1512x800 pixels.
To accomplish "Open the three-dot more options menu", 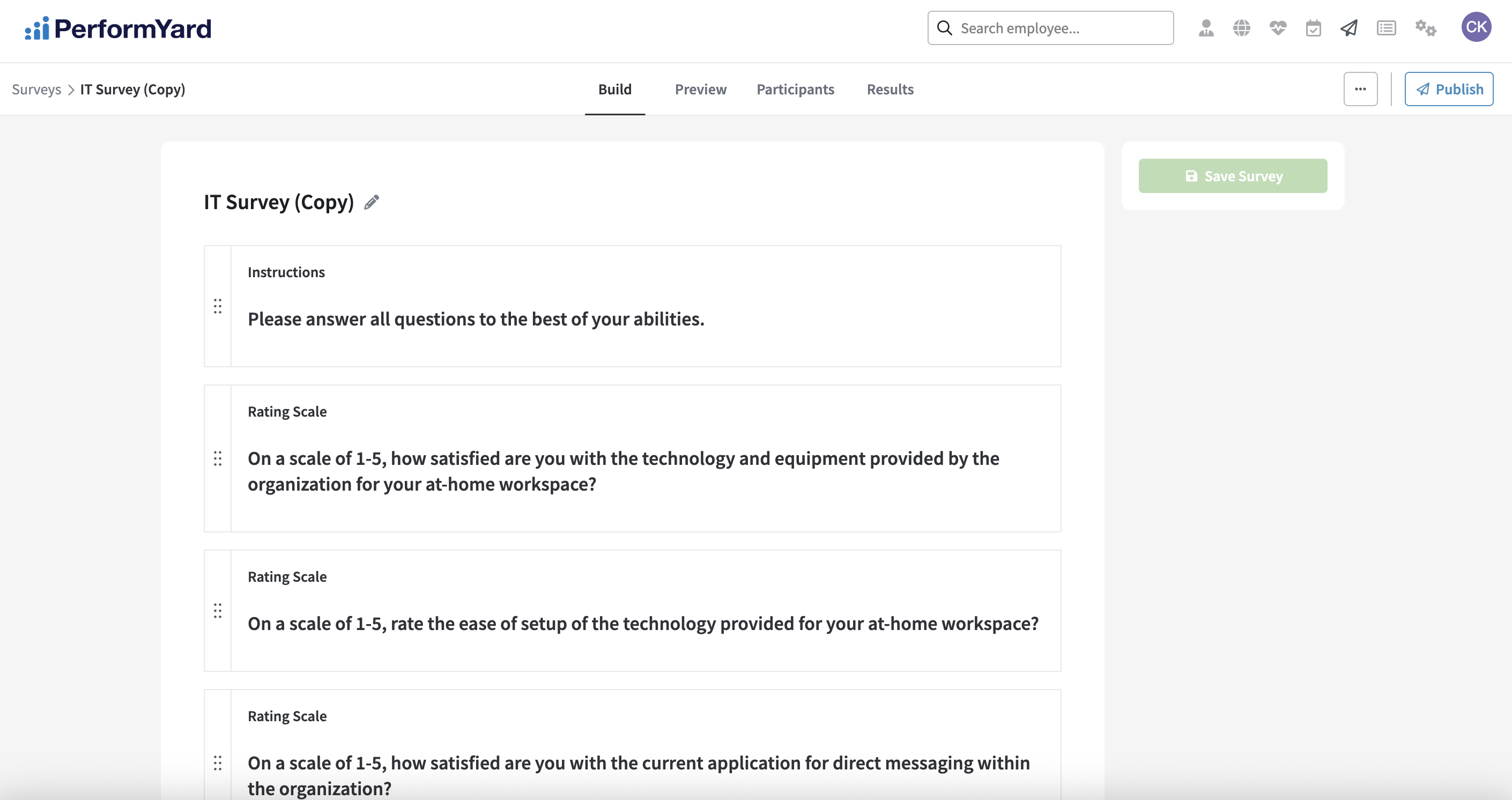I will coord(1360,89).
